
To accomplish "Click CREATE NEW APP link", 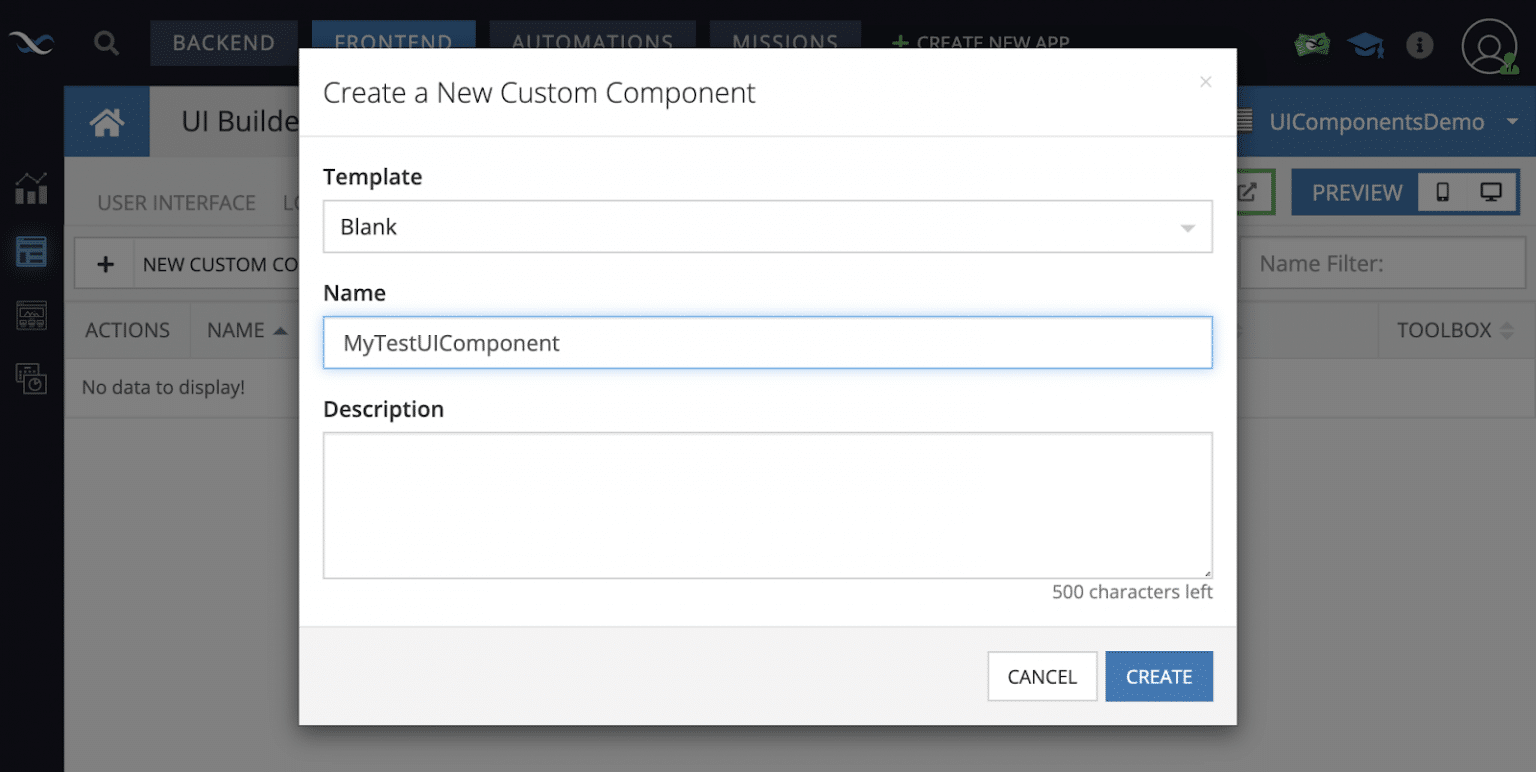I will [980, 42].
